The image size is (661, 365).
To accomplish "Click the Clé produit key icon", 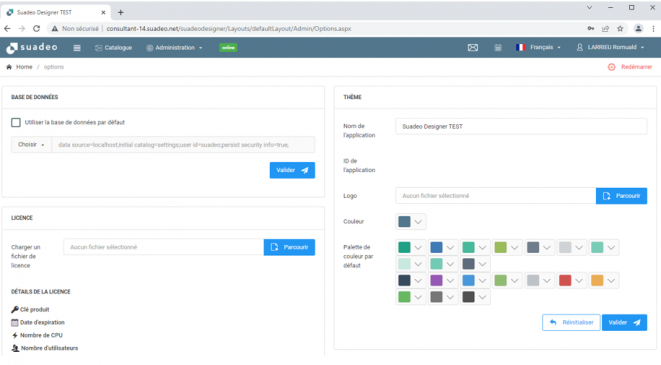I will pyautogui.click(x=15, y=309).
